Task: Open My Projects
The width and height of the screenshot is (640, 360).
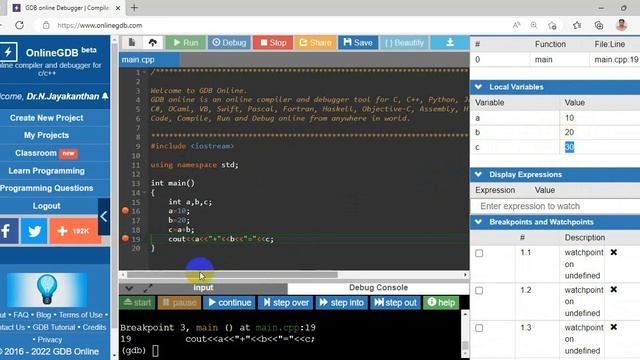Action: [46, 136]
